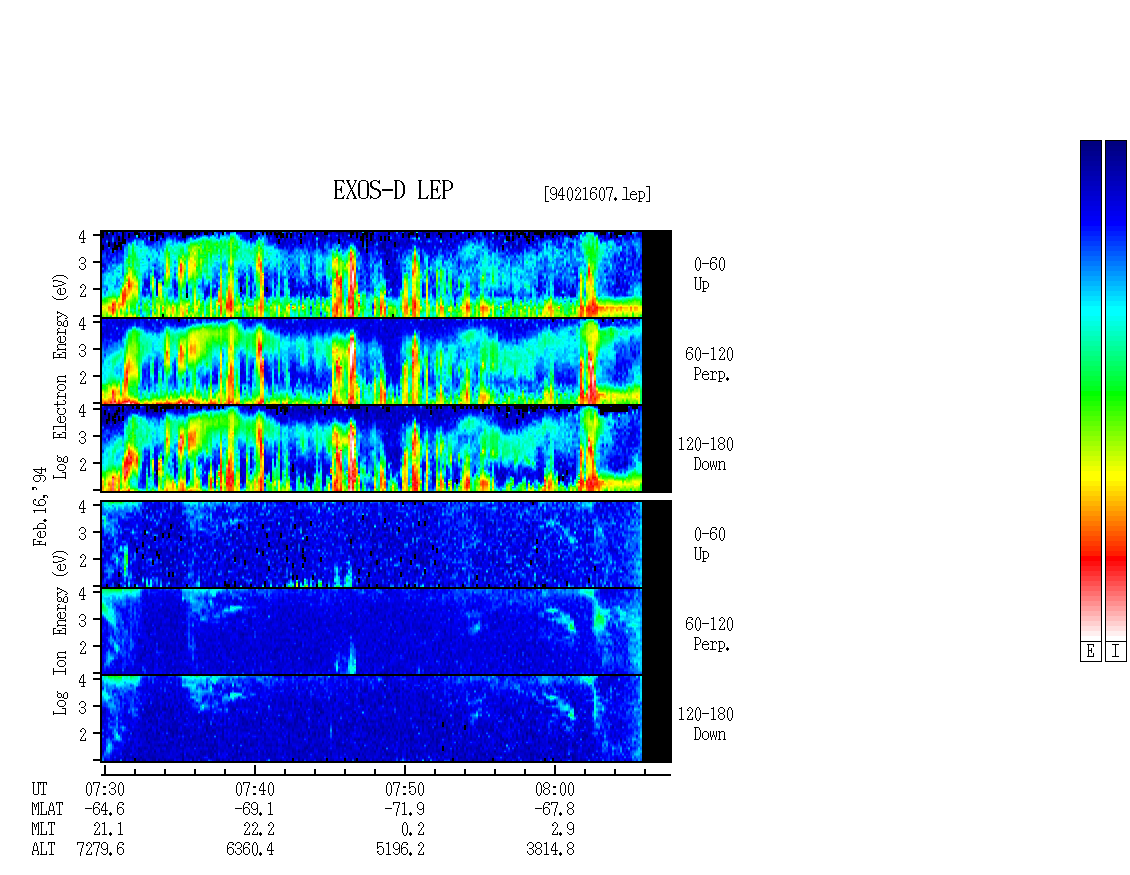The width and height of the screenshot is (1130, 875).
Task: Click the boxed I label under colorbar
Action: (x=1116, y=652)
